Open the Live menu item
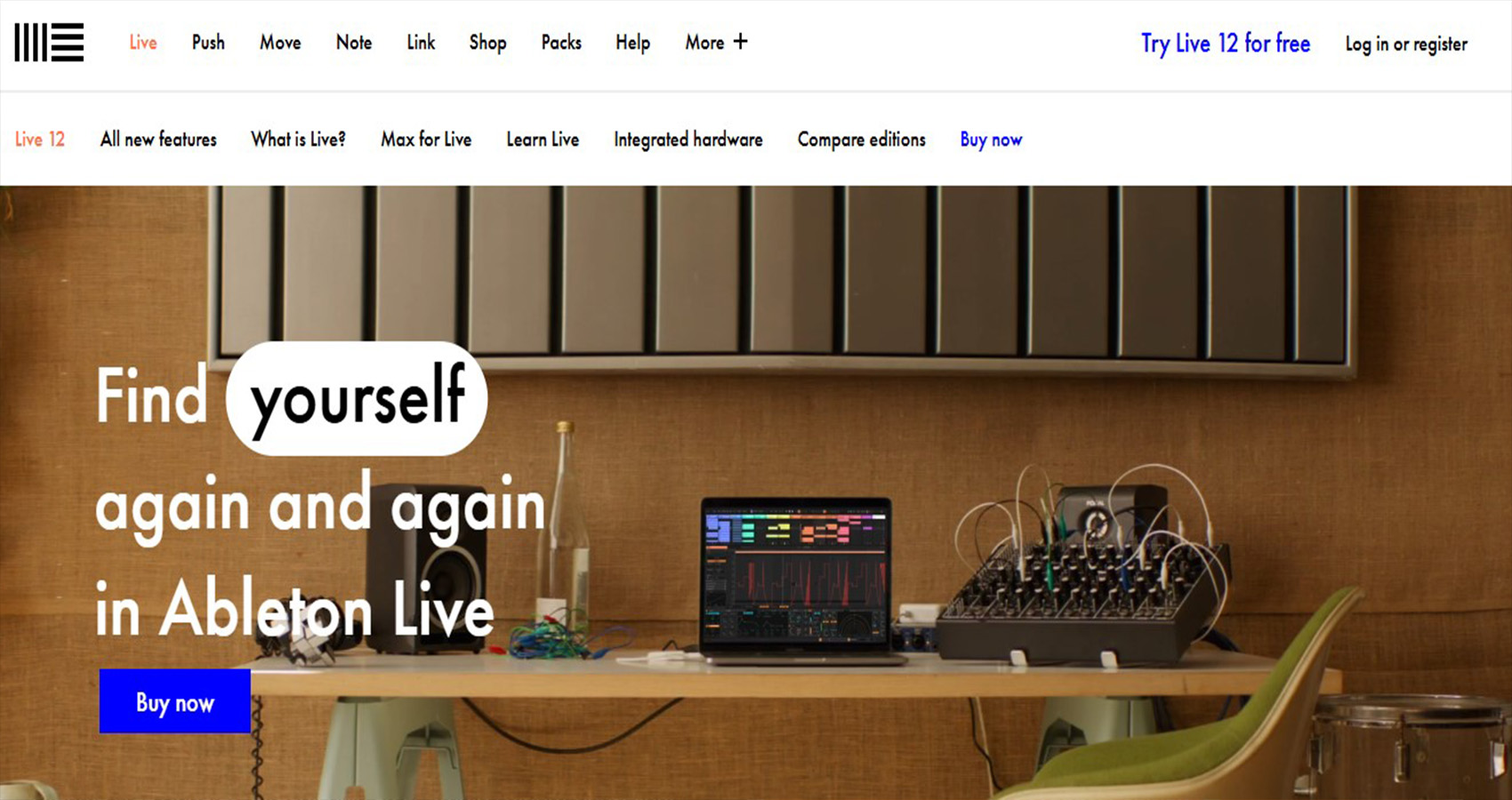Viewport: 1512px width, 800px height. [143, 43]
